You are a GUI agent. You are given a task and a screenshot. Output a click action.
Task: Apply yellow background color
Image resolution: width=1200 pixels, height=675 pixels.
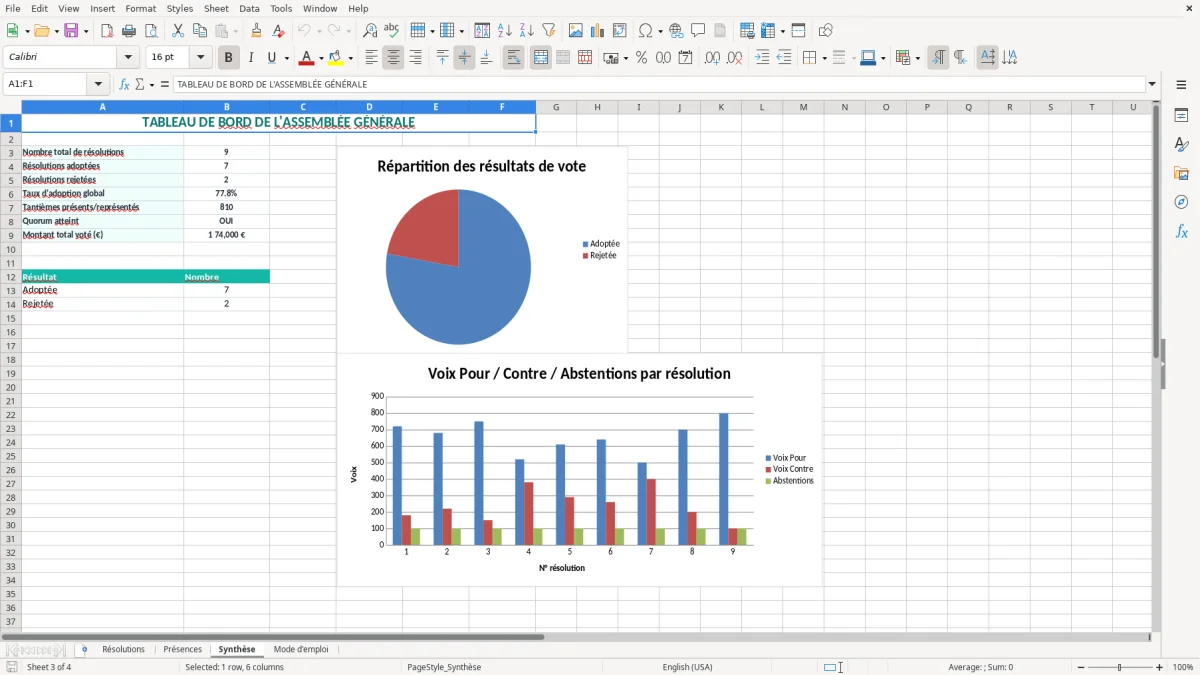click(335, 58)
